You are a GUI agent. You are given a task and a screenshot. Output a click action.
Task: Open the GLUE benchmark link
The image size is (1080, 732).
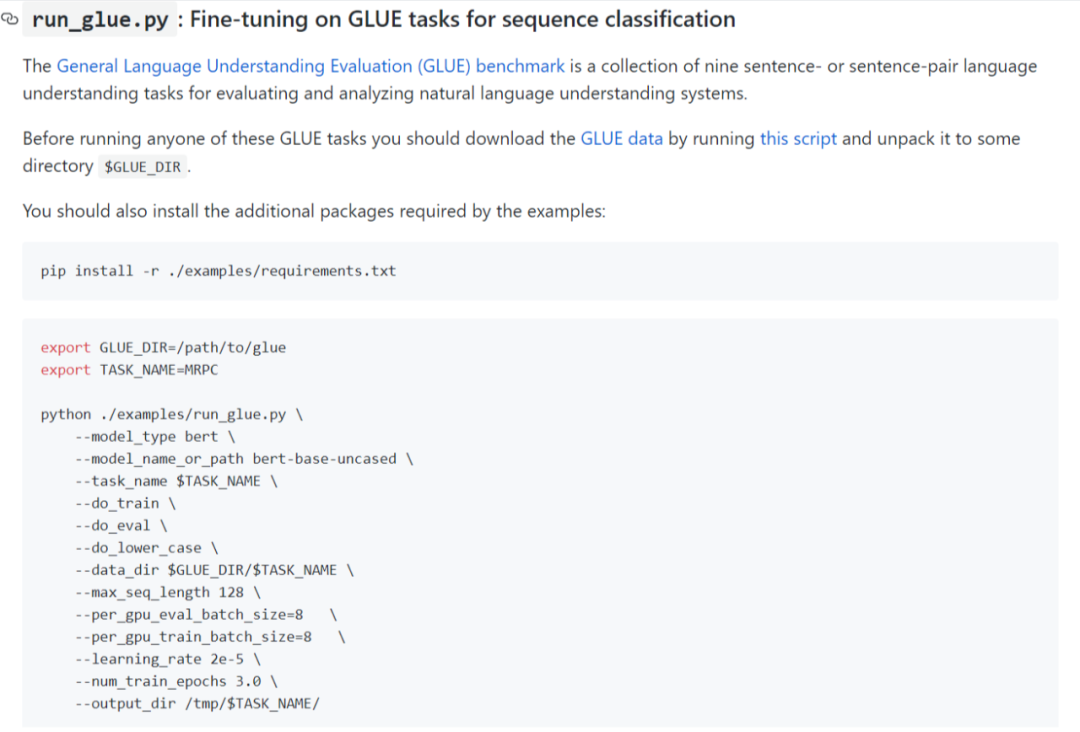point(310,66)
